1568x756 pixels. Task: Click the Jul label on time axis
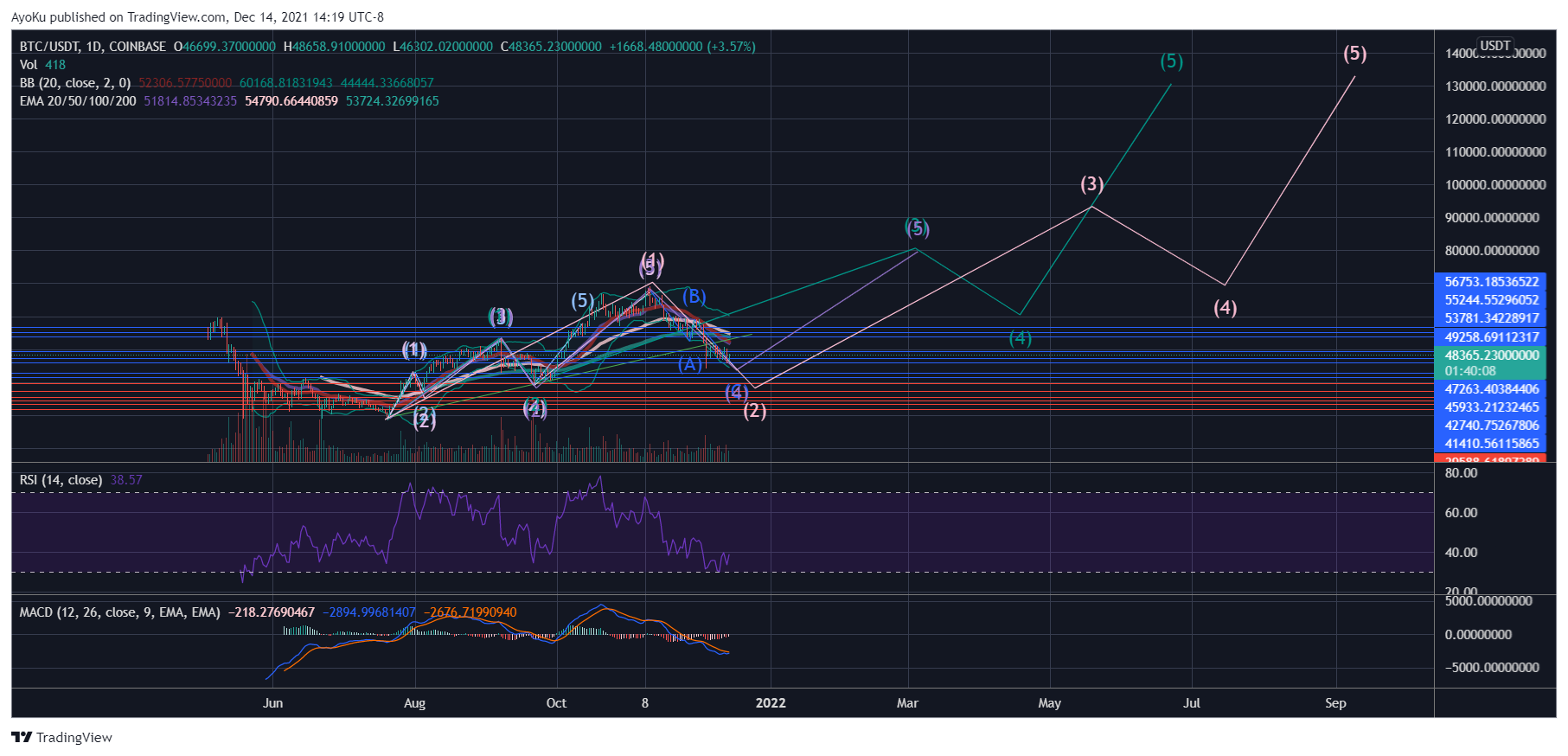(x=1192, y=703)
